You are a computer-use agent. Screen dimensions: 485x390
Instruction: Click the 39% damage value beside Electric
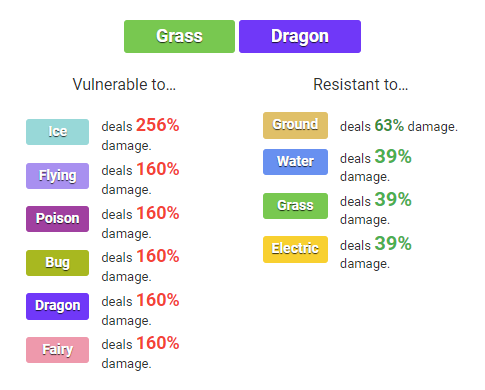[x=393, y=243]
